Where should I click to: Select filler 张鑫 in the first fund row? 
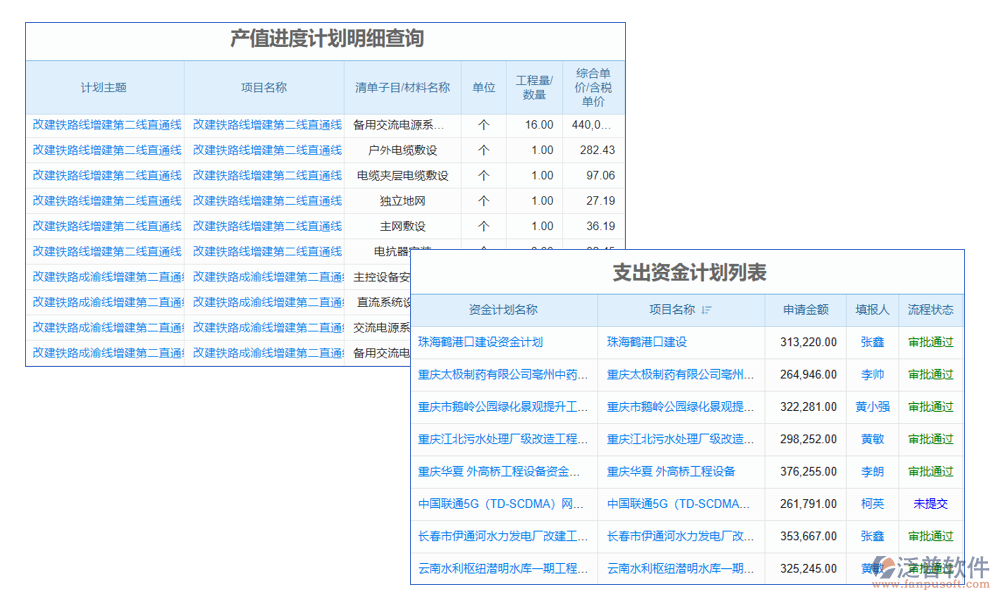click(873, 341)
